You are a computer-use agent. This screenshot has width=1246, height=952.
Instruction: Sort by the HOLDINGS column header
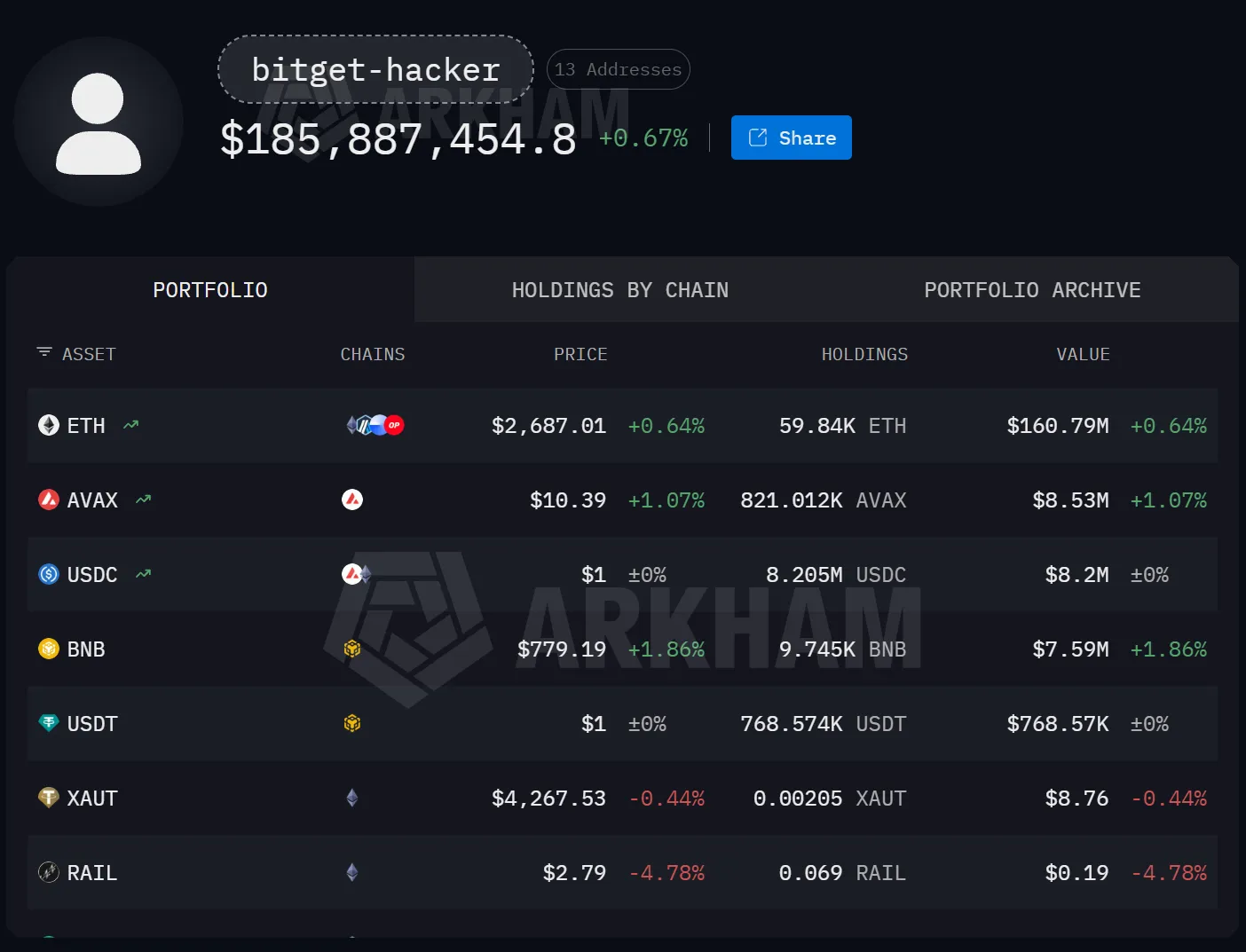click(864, 354)
